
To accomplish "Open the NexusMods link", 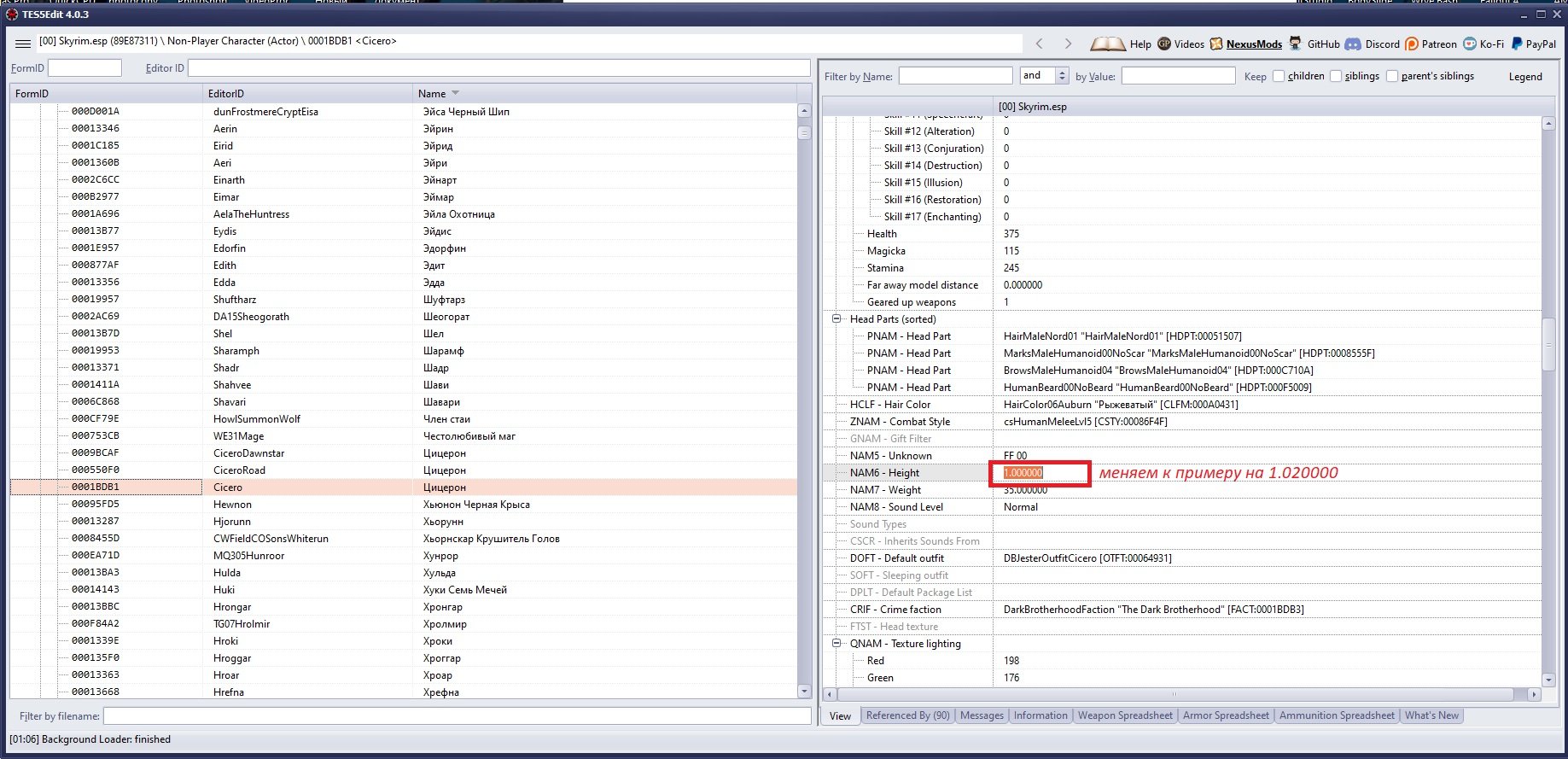I will coord(1253,44).
